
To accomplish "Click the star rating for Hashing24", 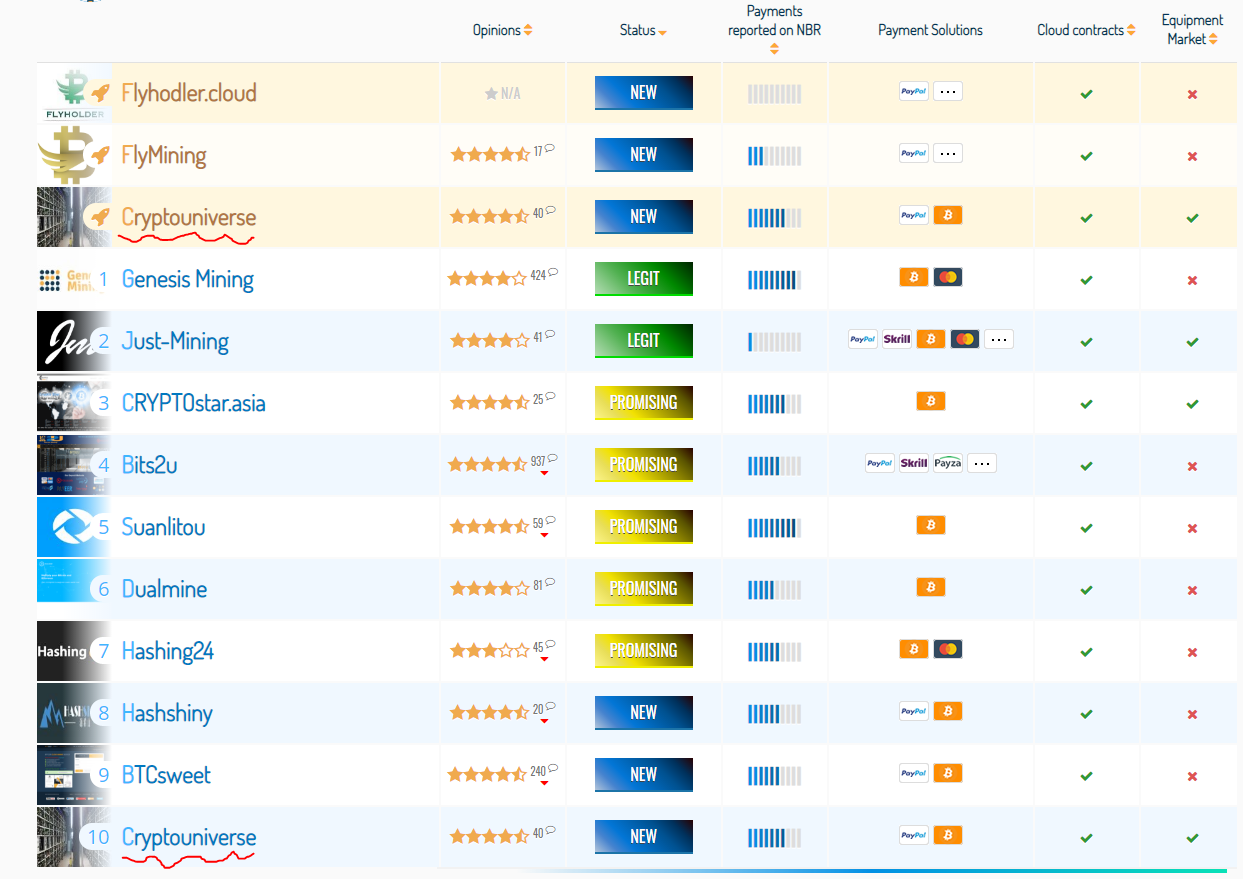I will (x=489, y=650).
